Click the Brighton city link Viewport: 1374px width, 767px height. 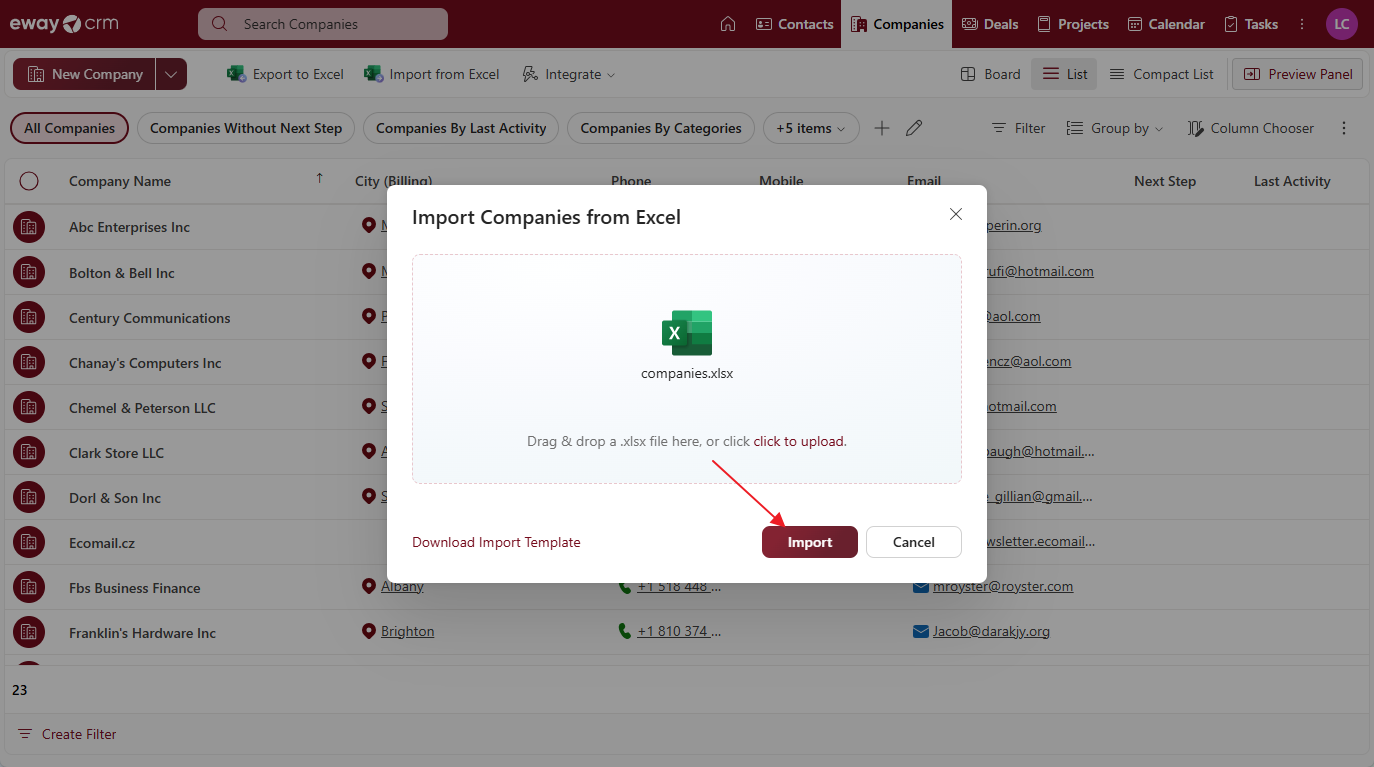click(x=408, y=632)
